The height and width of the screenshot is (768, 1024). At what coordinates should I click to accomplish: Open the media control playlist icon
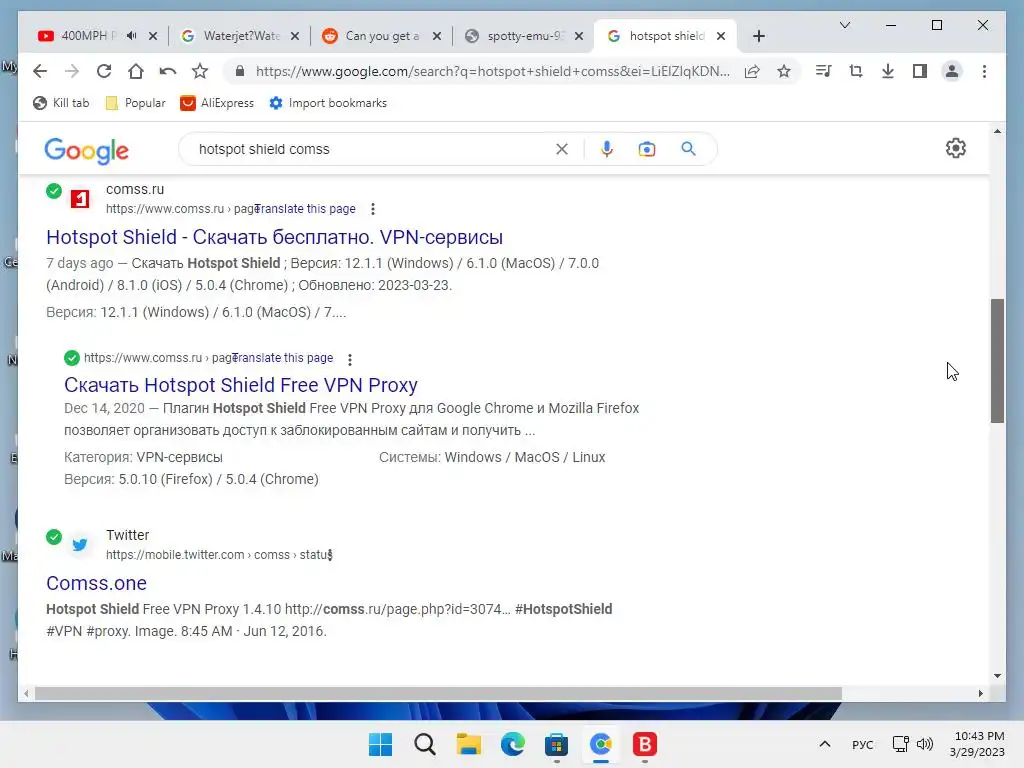click(x=824, y=71)
